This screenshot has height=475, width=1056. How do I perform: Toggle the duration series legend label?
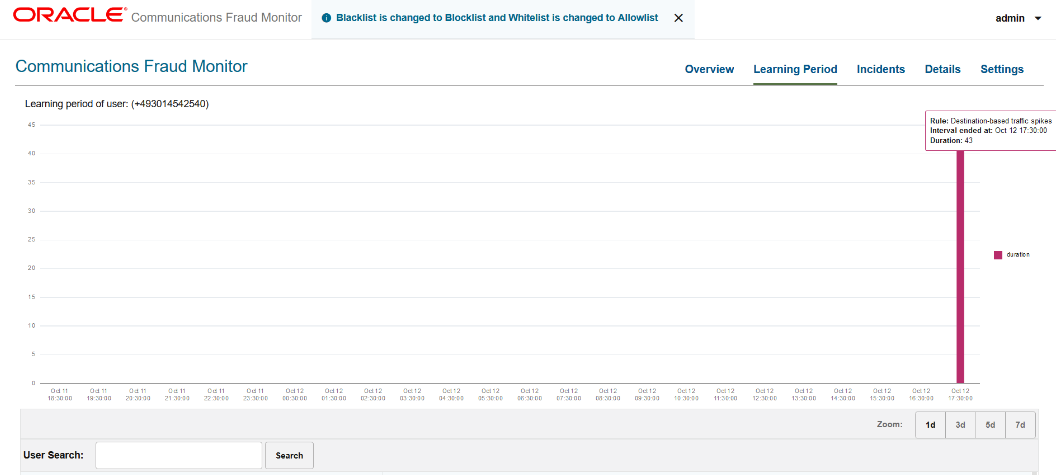[x=1018, y=255]
